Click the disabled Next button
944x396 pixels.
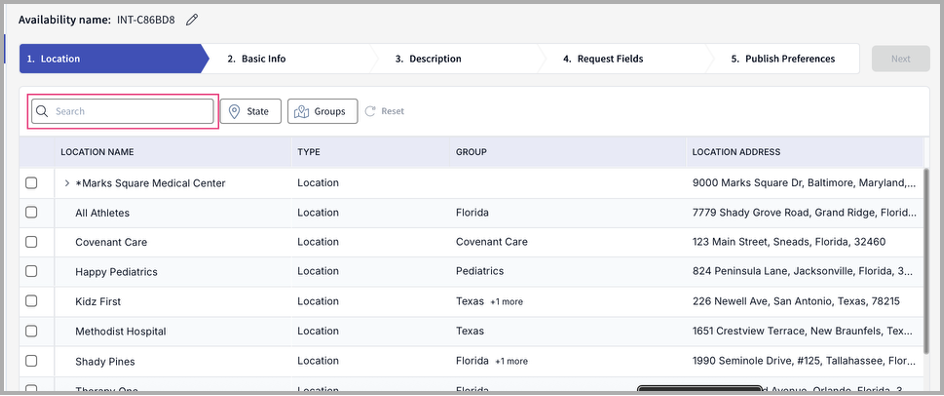[901, 58]
